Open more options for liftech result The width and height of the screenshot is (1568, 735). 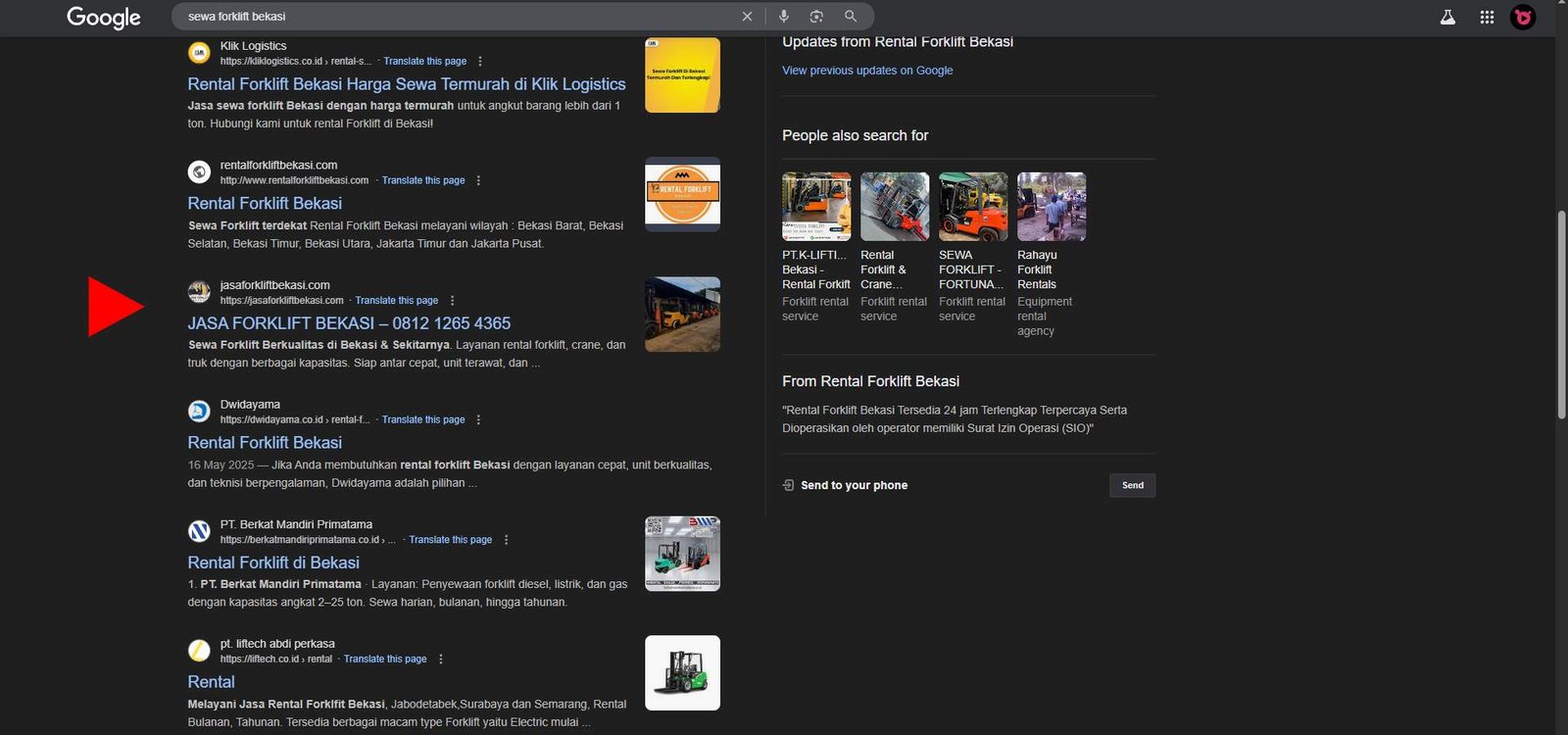[x=440, y=660]
